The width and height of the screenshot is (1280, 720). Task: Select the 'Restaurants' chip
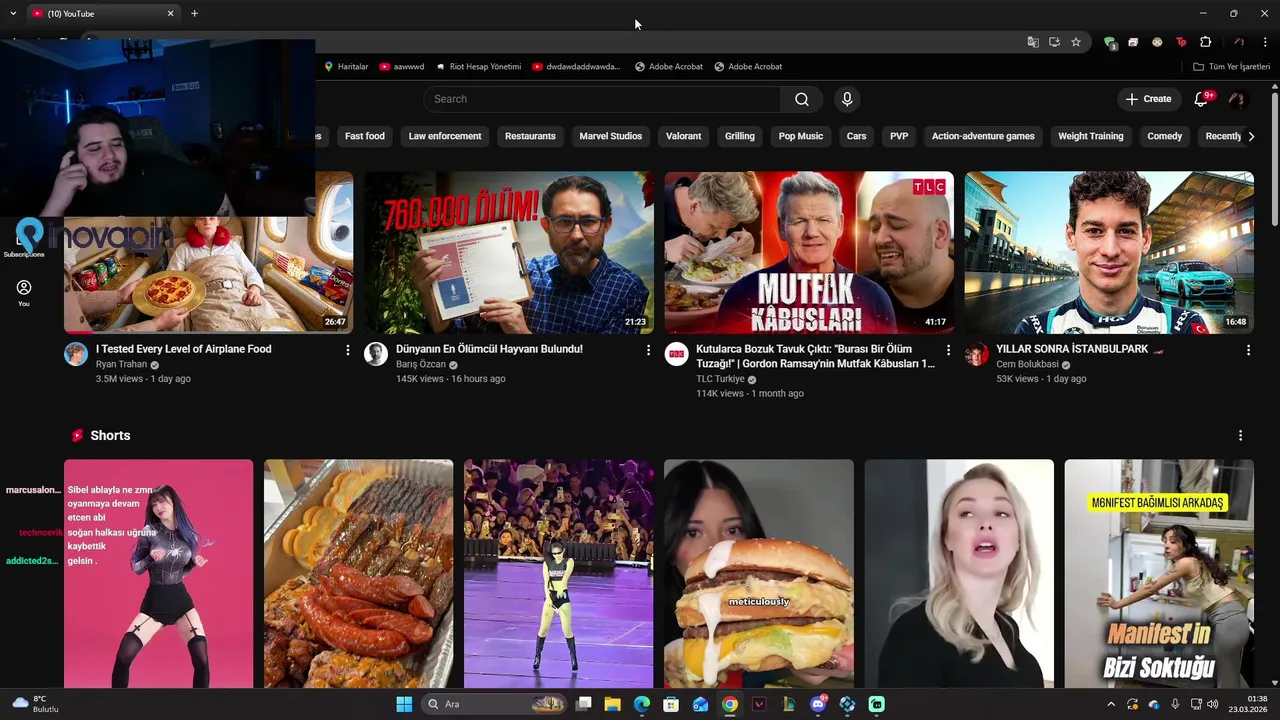(530, 136)
